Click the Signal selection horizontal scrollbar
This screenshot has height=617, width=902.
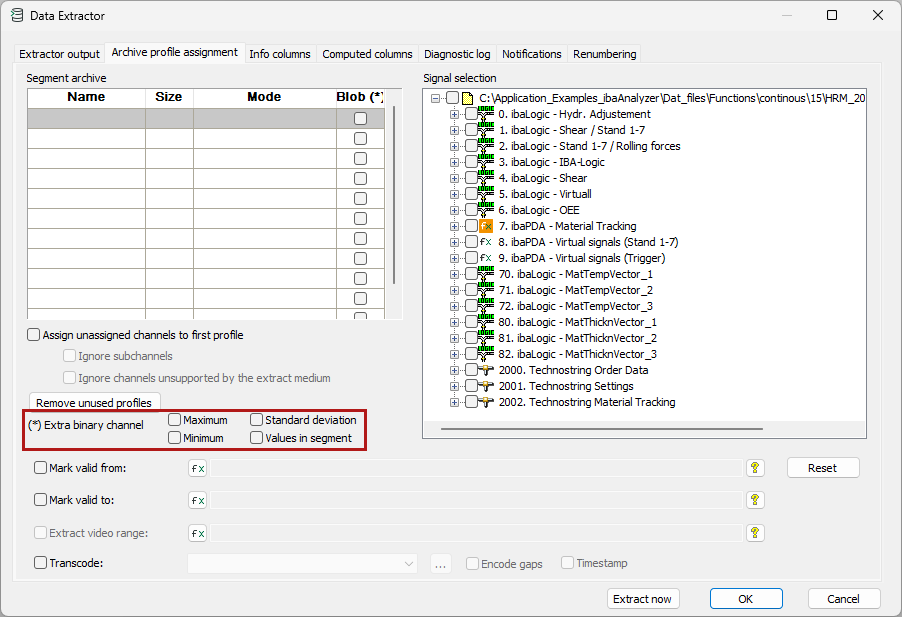602,429
